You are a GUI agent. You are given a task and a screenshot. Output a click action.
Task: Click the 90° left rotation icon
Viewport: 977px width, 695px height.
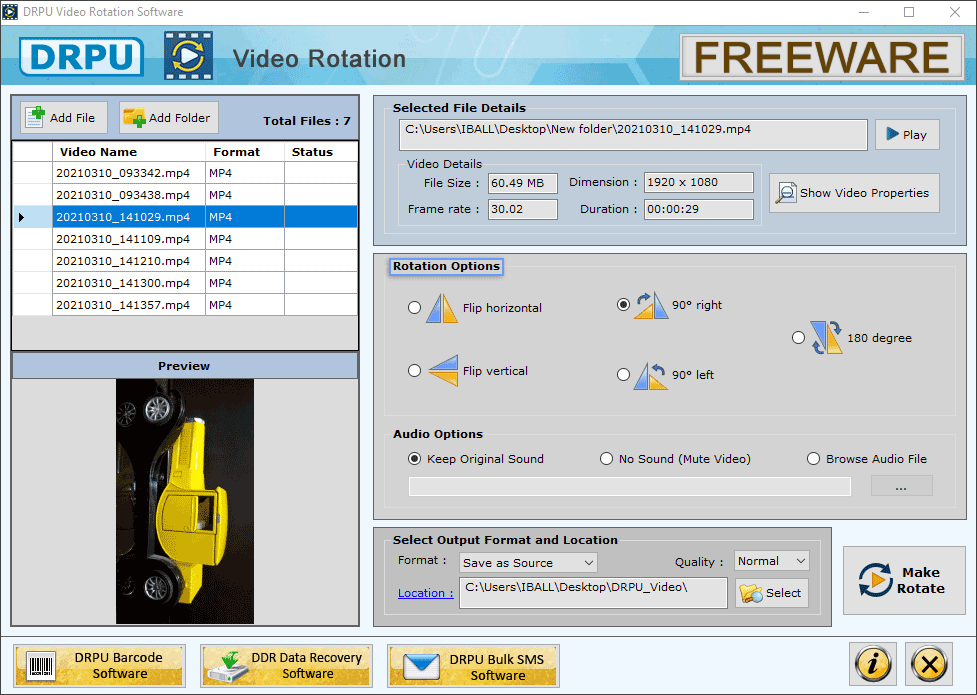(651, 376)
